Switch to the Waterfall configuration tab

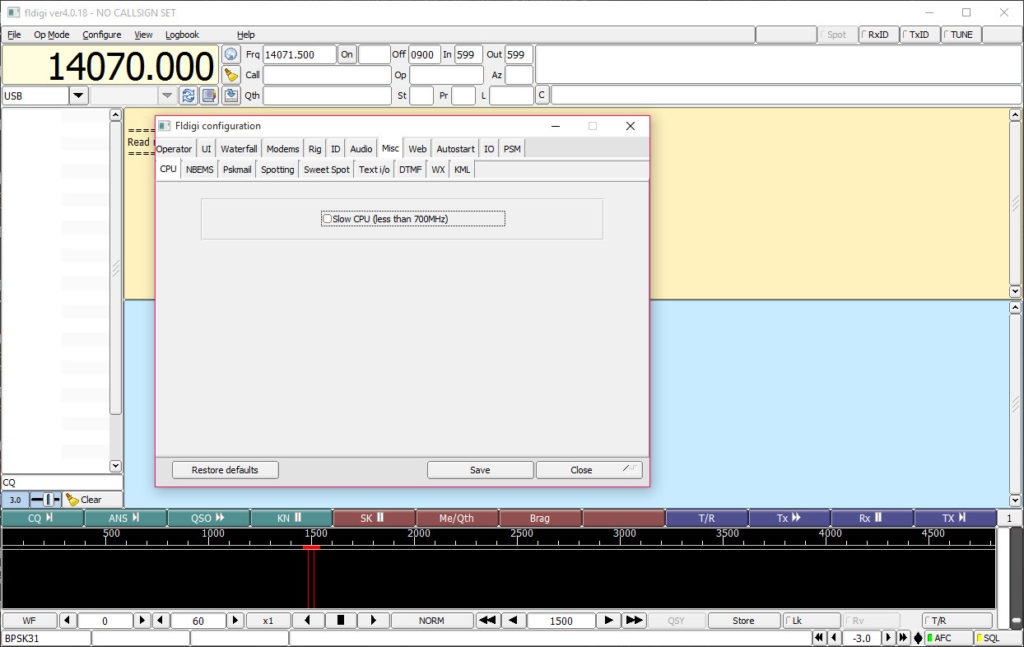[238, 149]
